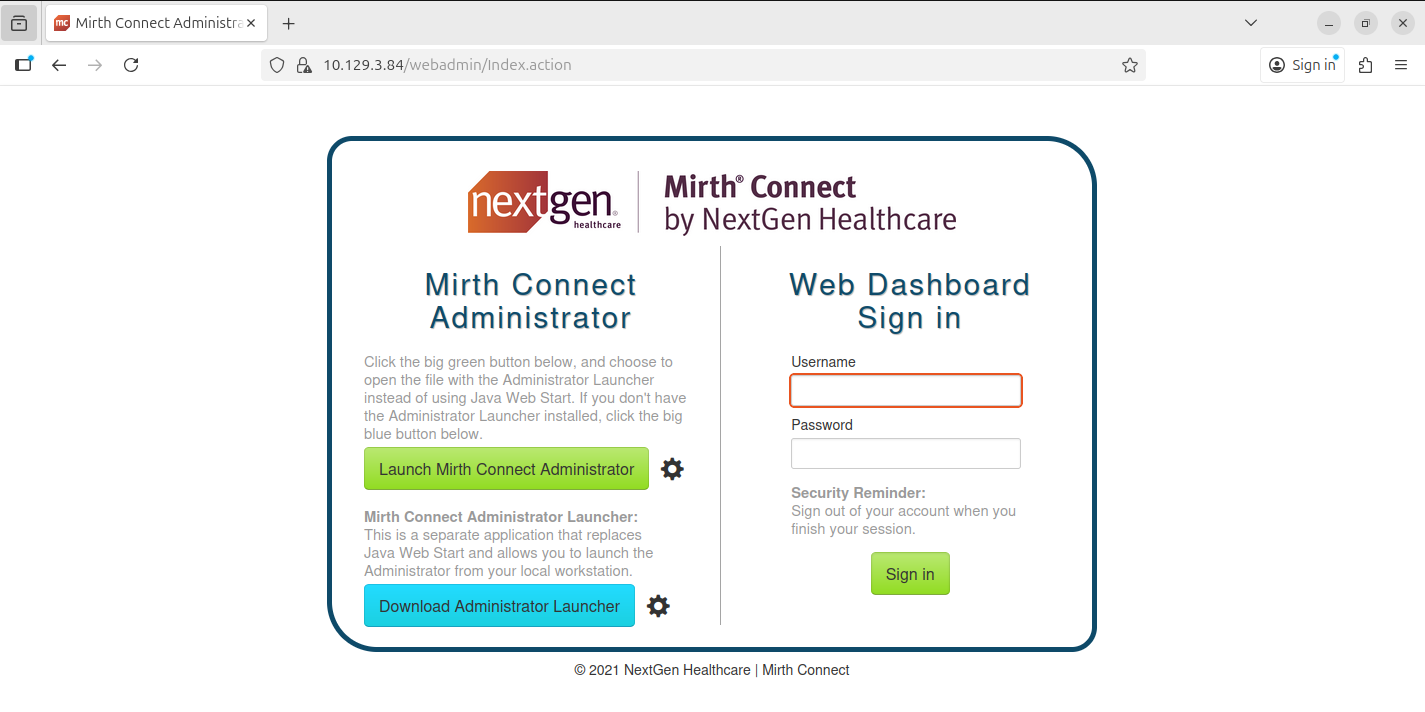Click the 'Username' label
The width and height of the screenshot is (1425, 712).
click(x=823, y=362)
